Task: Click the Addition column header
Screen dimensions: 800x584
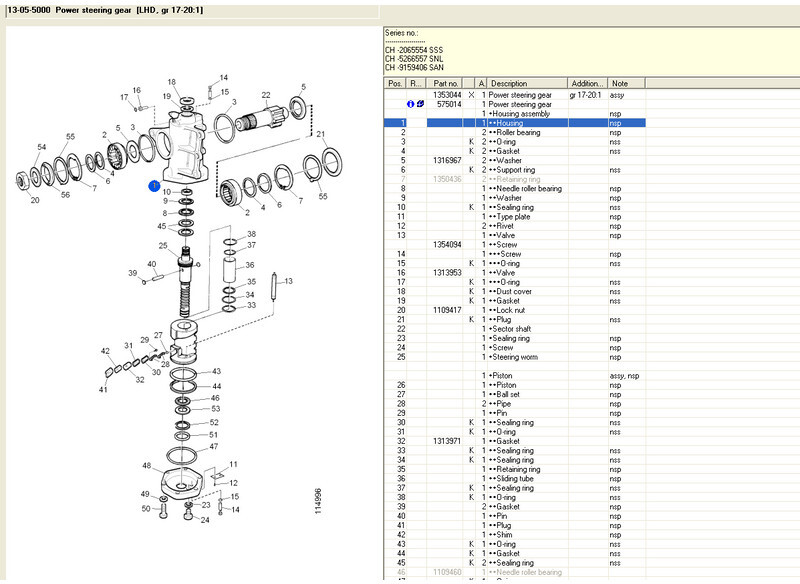Action: click(586, 84)
